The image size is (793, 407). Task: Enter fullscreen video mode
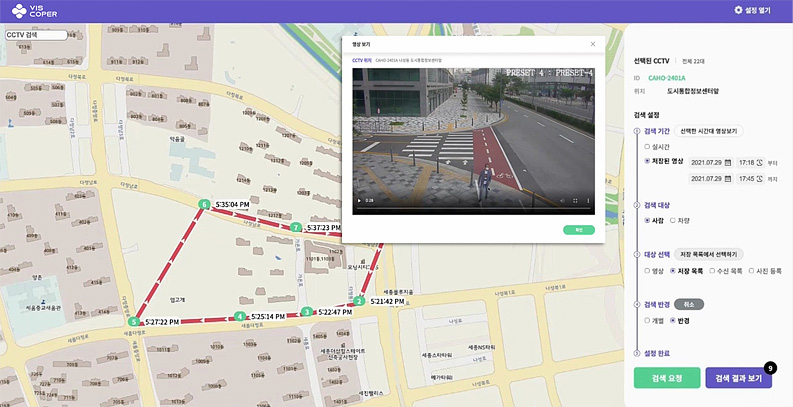(x=574, y=200)
